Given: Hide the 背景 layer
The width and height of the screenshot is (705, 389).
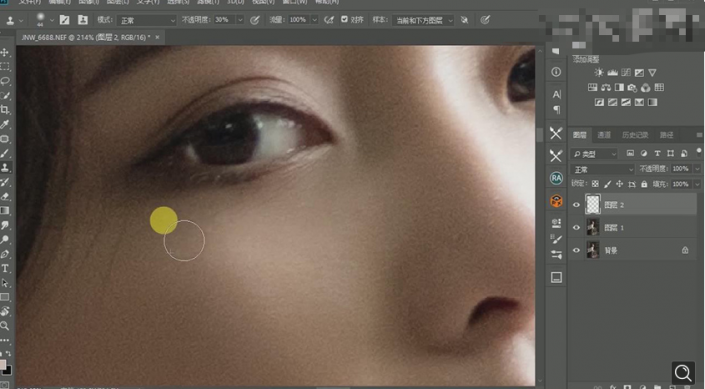Looking at the screenshot, I should click(576, 250).
